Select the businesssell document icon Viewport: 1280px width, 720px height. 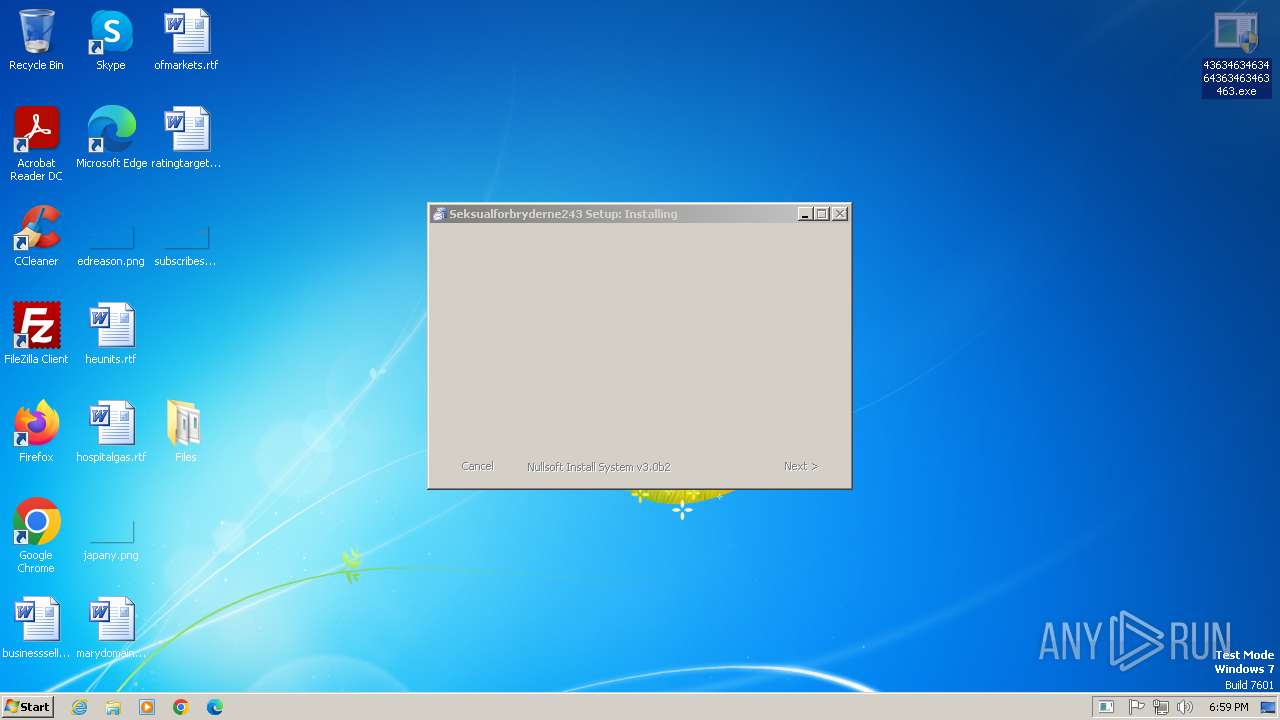[x=36, y=628]
